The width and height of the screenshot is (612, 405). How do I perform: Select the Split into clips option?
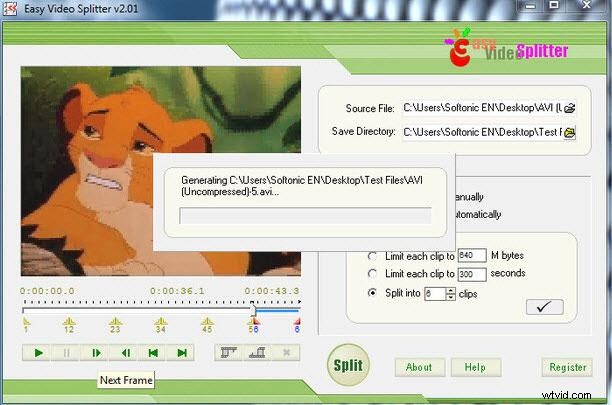[x=372, y=293]
